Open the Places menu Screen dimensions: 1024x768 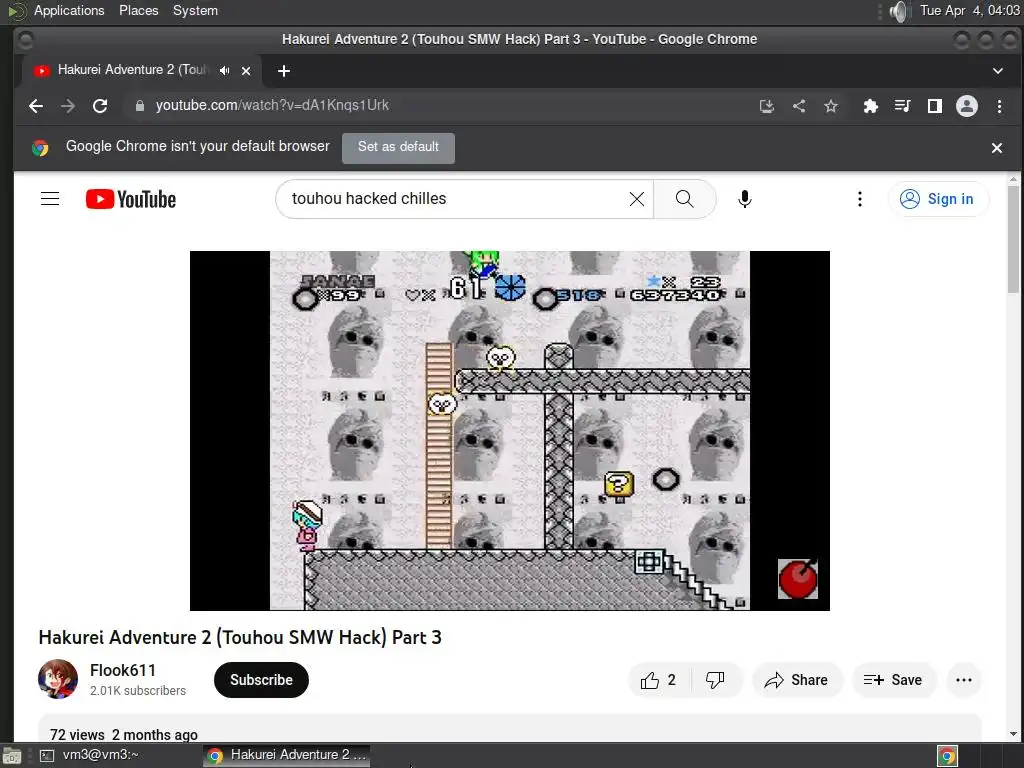click(138, 10)
